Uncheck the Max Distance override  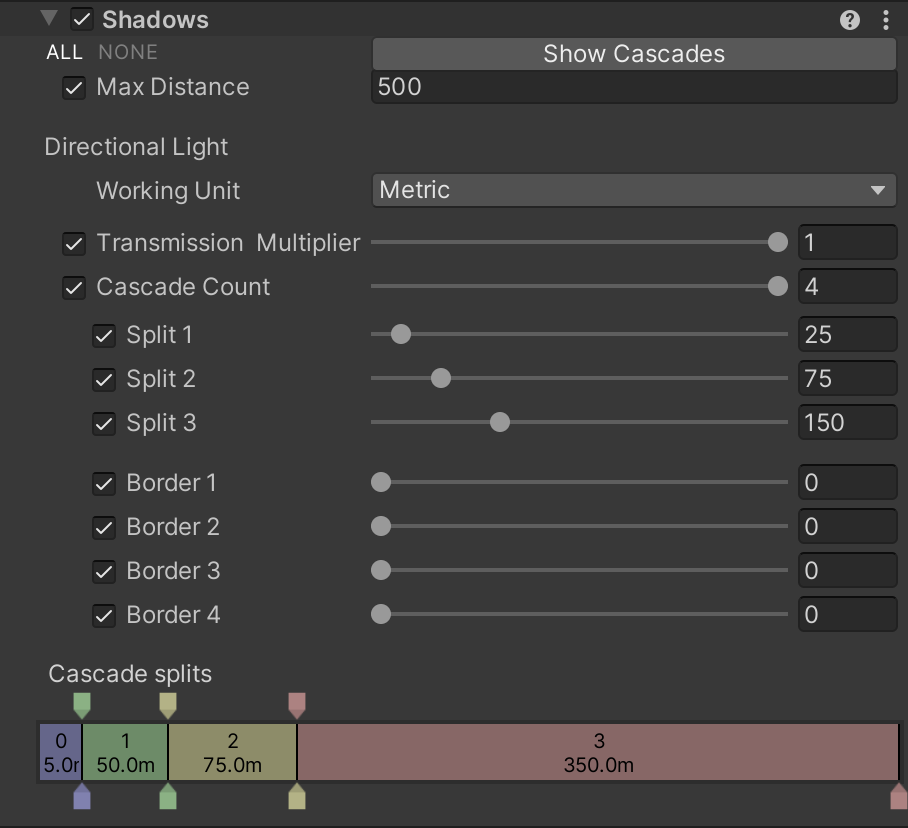point(74,88)
